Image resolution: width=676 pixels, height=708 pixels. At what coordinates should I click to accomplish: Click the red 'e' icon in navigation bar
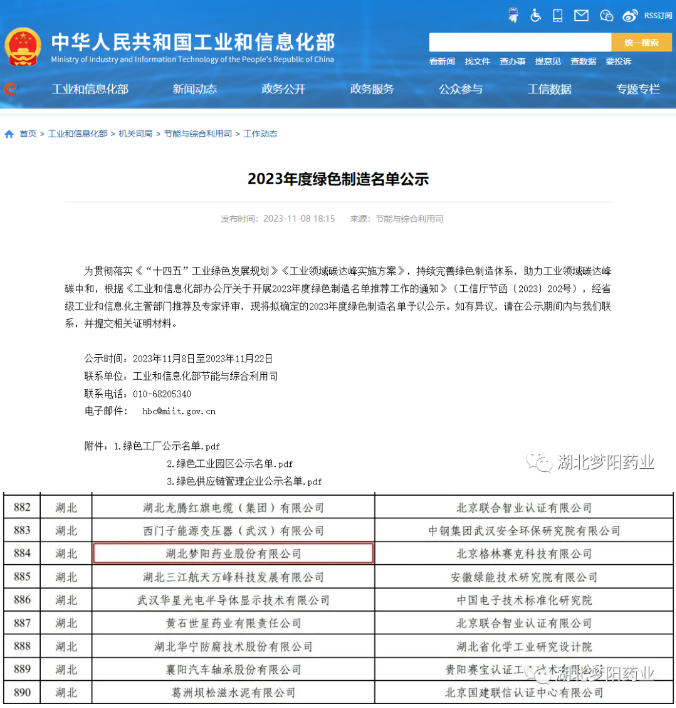coord(10,89)
